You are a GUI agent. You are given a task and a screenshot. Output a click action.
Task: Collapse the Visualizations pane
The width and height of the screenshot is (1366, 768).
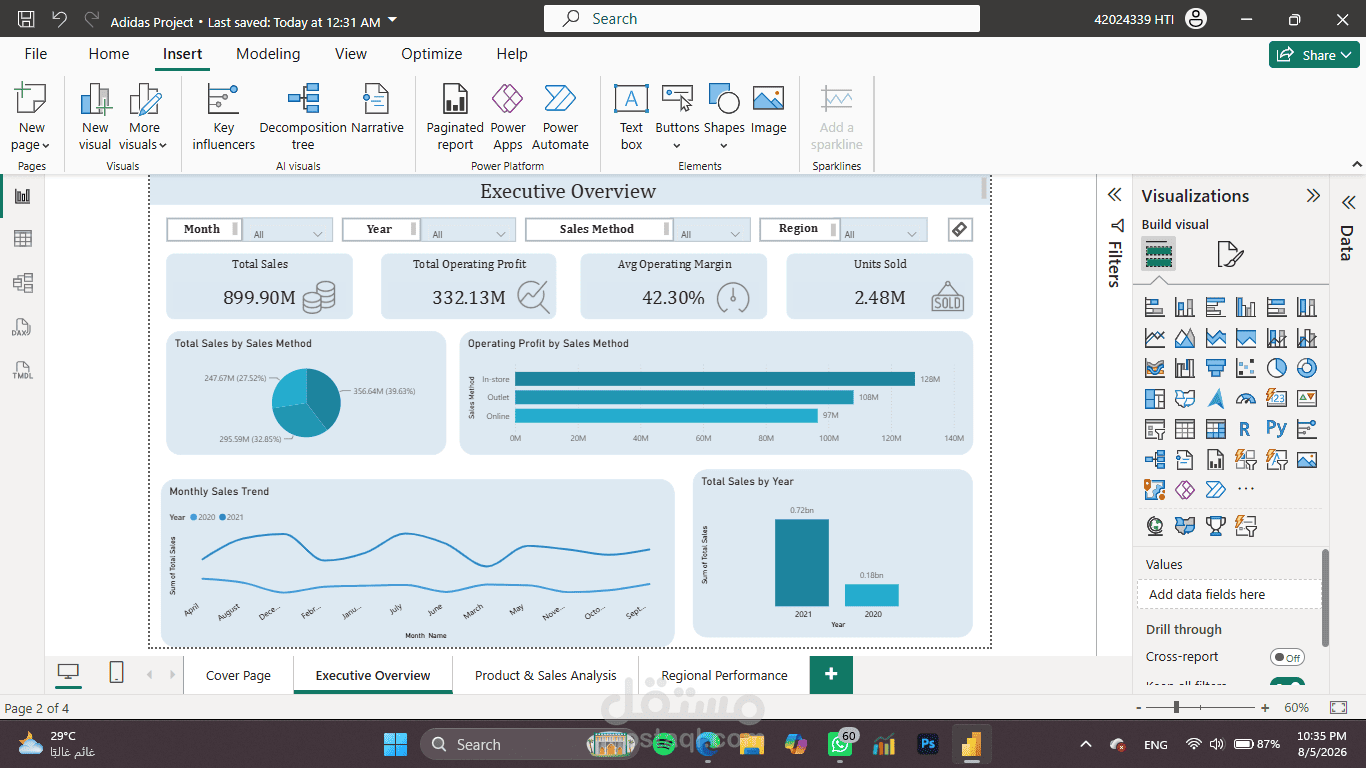click(x=1313, y=196)
